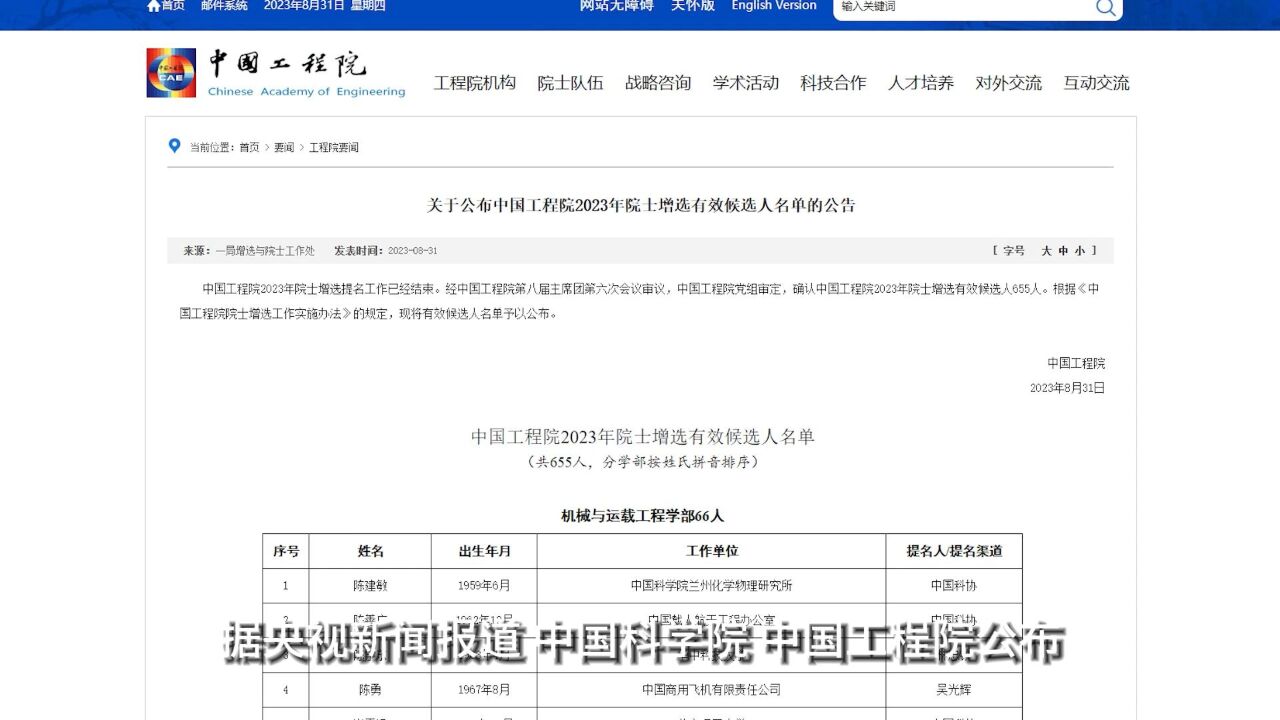Switch to English Version
Image resolution: width=1280 pixels, height=720 pixels.
774,5
